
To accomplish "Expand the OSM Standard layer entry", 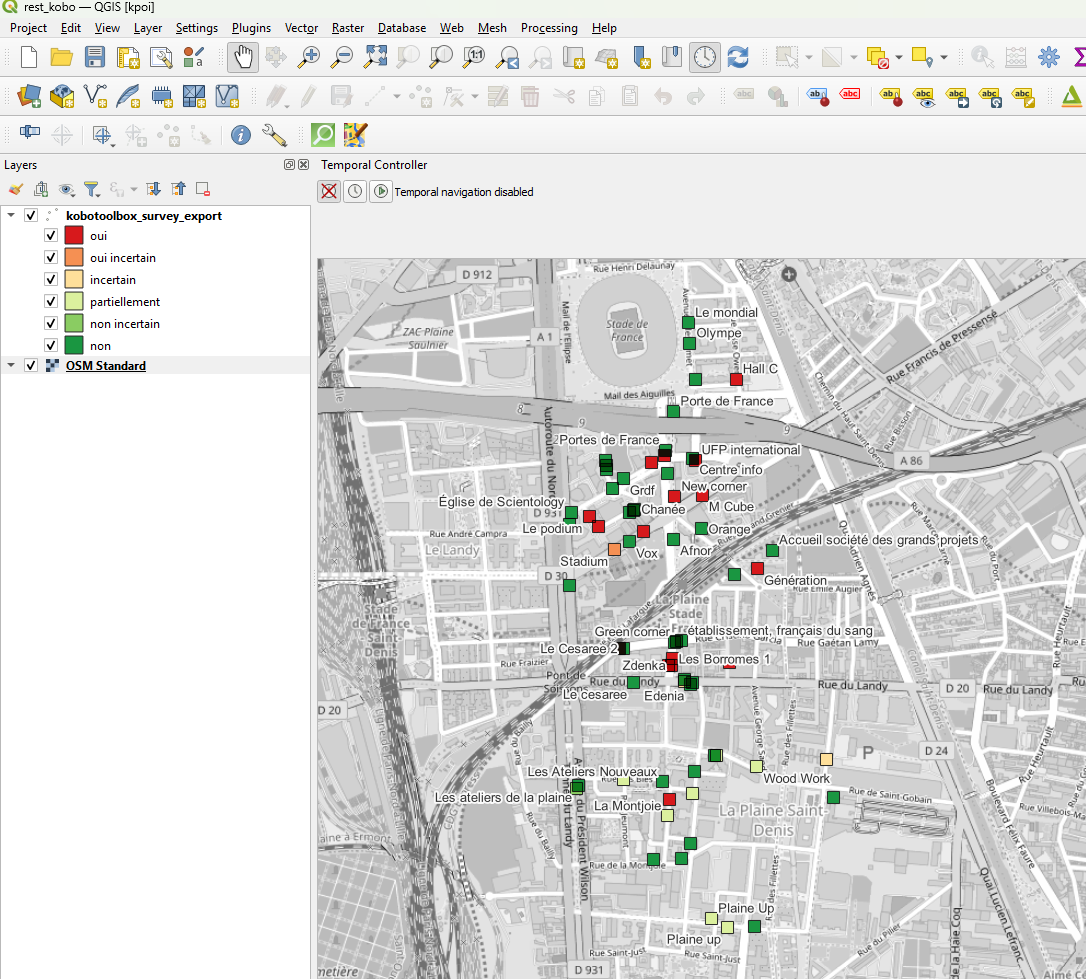I will (11, 366).
